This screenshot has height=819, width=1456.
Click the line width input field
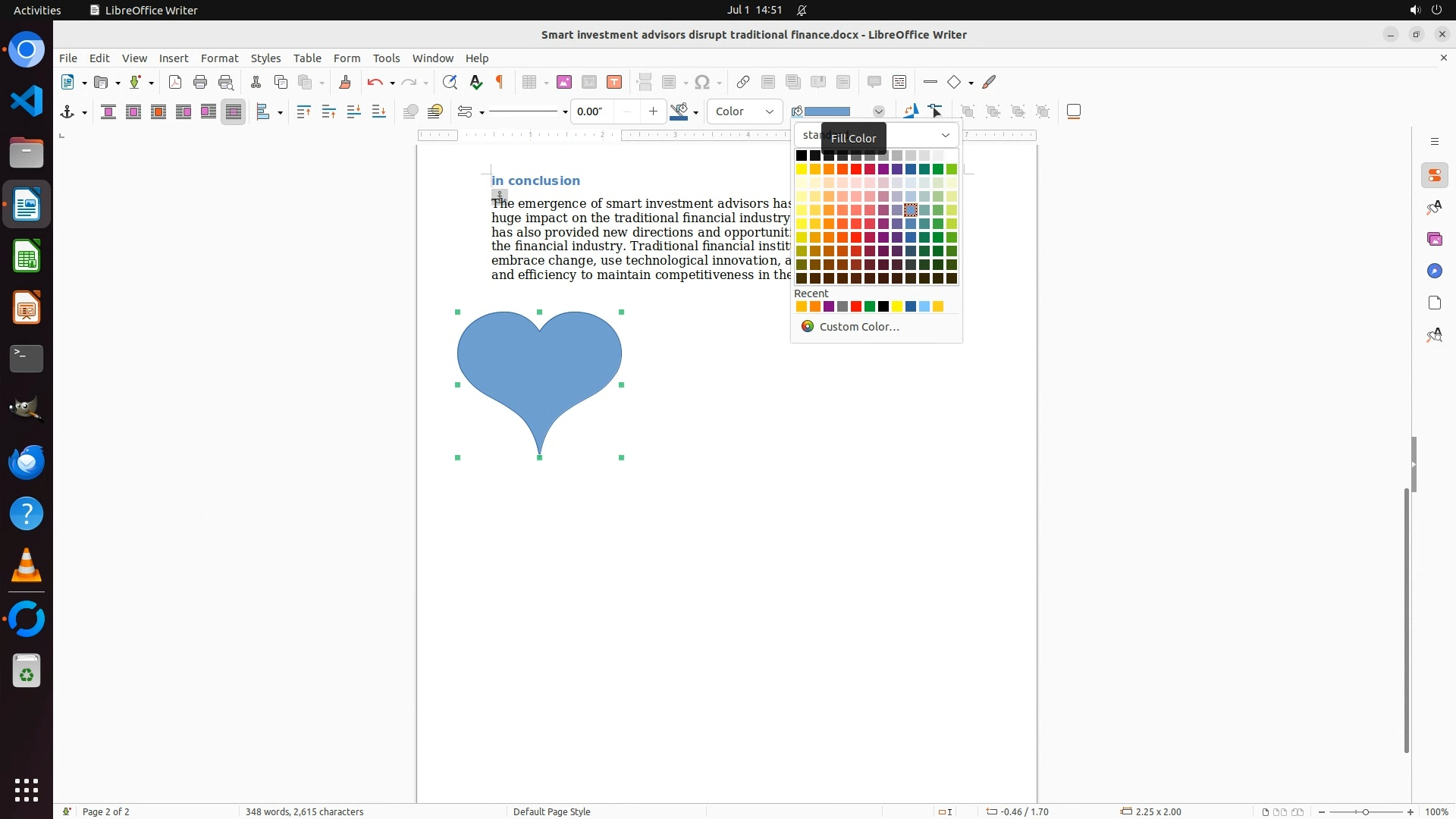591,112
